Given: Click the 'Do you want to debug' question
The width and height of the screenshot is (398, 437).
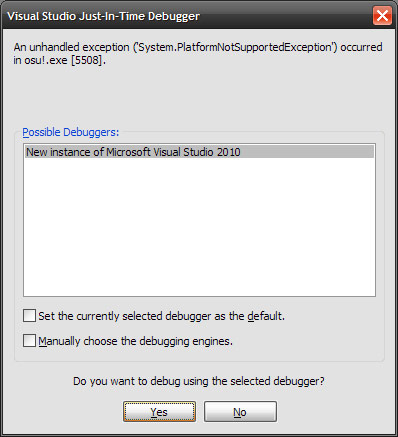Looking at the screenshot, I should [199, 381].
